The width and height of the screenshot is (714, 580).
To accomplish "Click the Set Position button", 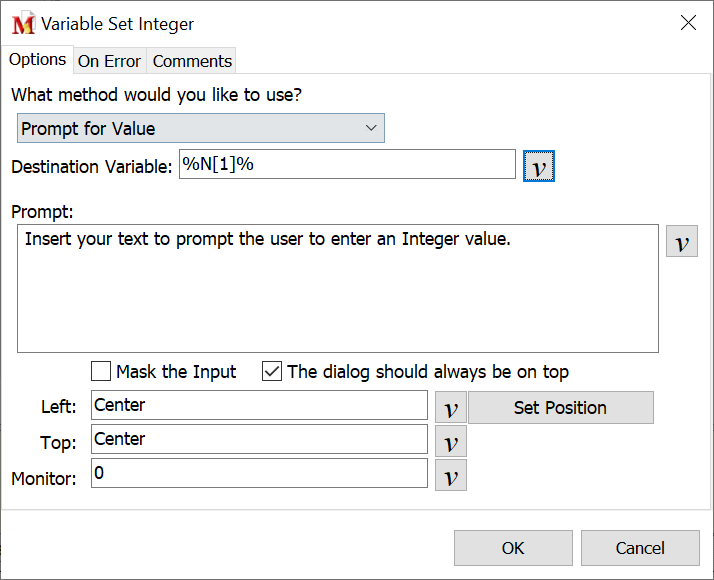I will click(x=560, y=407).
